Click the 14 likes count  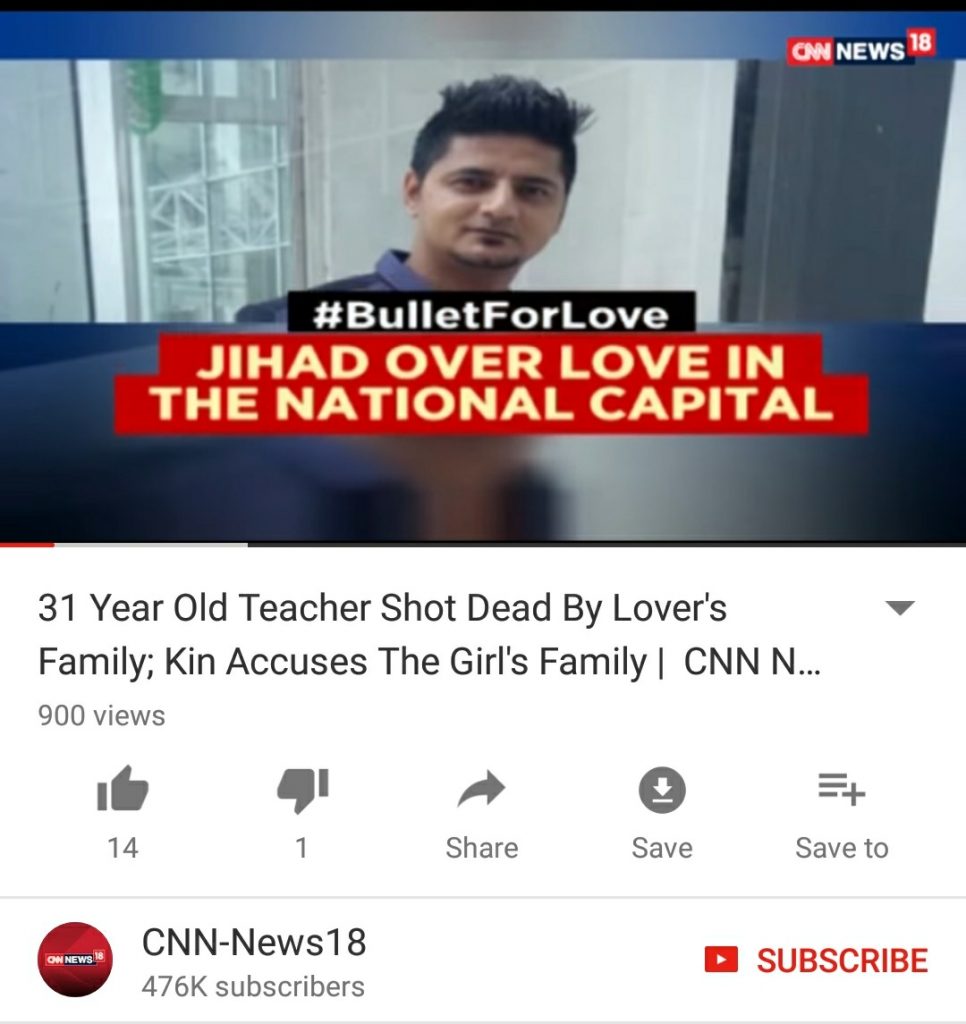tap(123, 848)
